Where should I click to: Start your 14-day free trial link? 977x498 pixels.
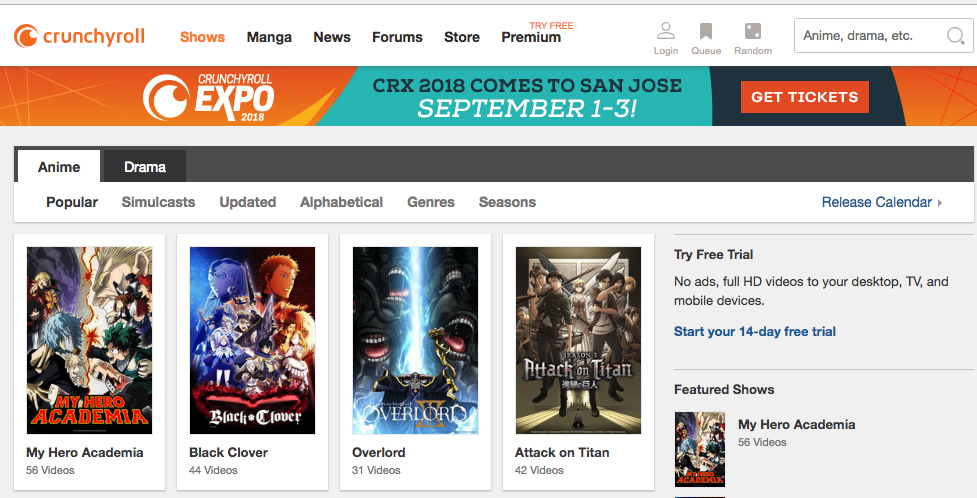(754, 331)
